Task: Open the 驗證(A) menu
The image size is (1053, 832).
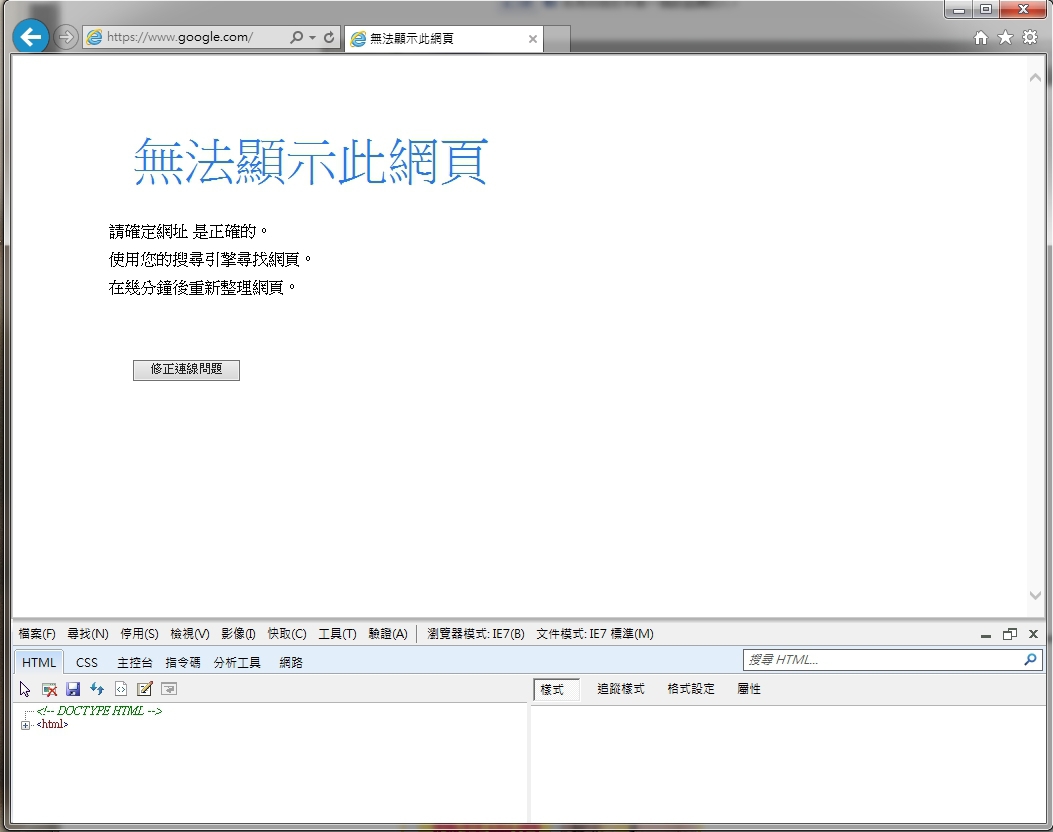Action: 387,634
